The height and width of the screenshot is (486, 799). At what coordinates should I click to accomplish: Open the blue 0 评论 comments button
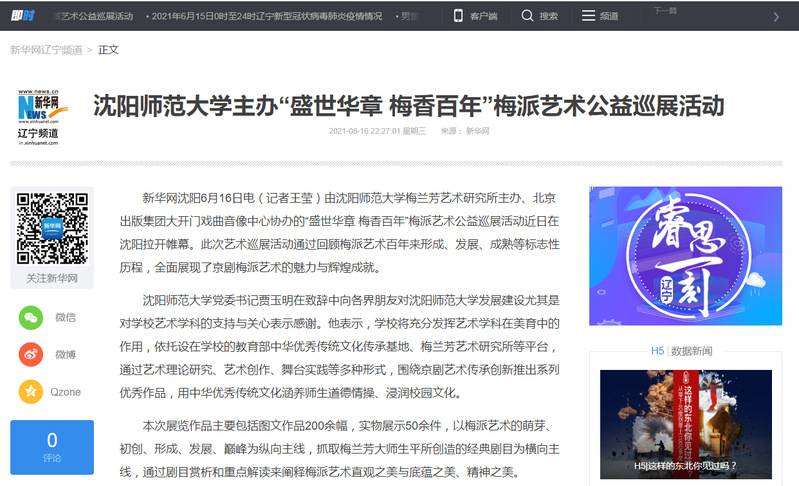51,446
